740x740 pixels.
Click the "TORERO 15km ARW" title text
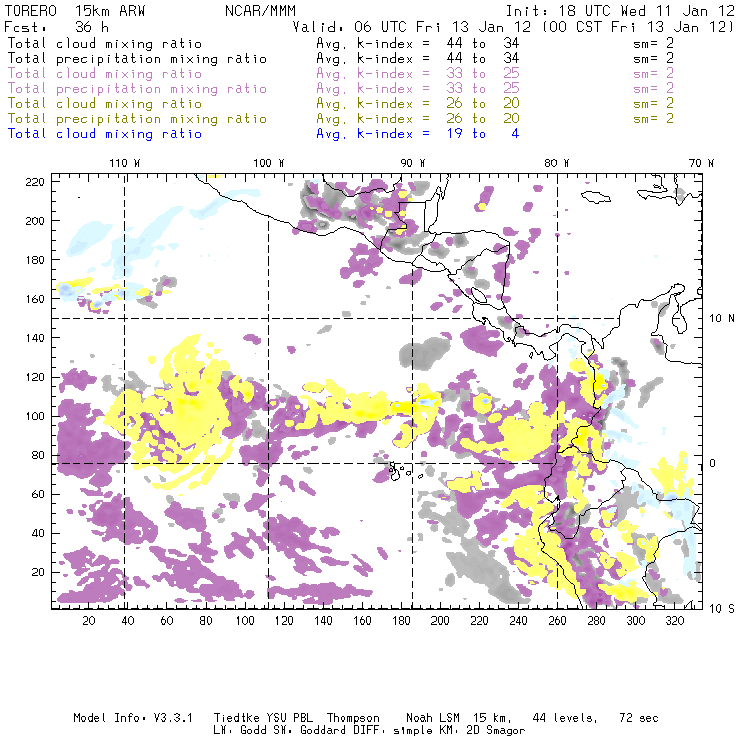75,11
